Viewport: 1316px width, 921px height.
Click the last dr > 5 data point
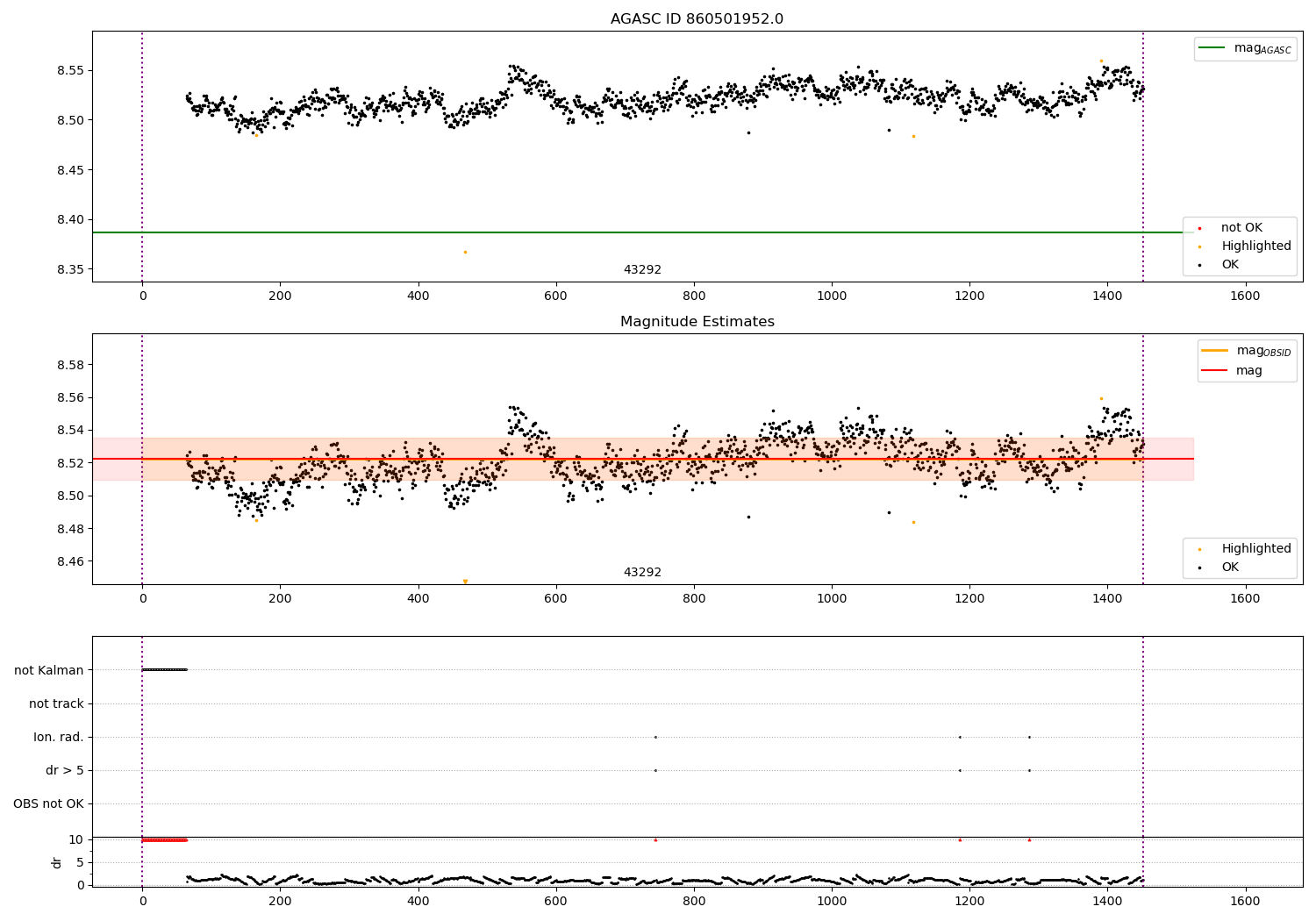point(1029,770)
